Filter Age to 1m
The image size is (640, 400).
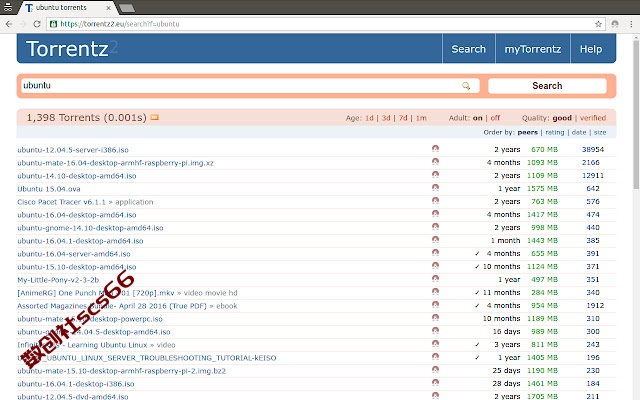click(x=421, y=118)
